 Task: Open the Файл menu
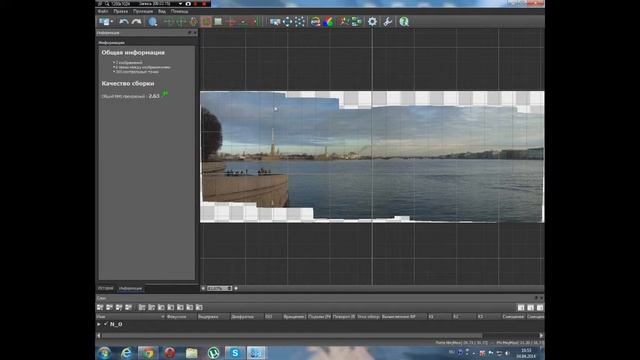[x=103, y=11]
